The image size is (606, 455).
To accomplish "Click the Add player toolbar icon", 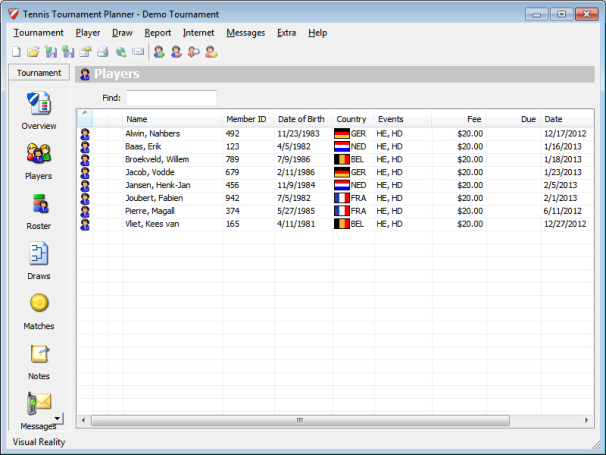I will tap(159, 52).
